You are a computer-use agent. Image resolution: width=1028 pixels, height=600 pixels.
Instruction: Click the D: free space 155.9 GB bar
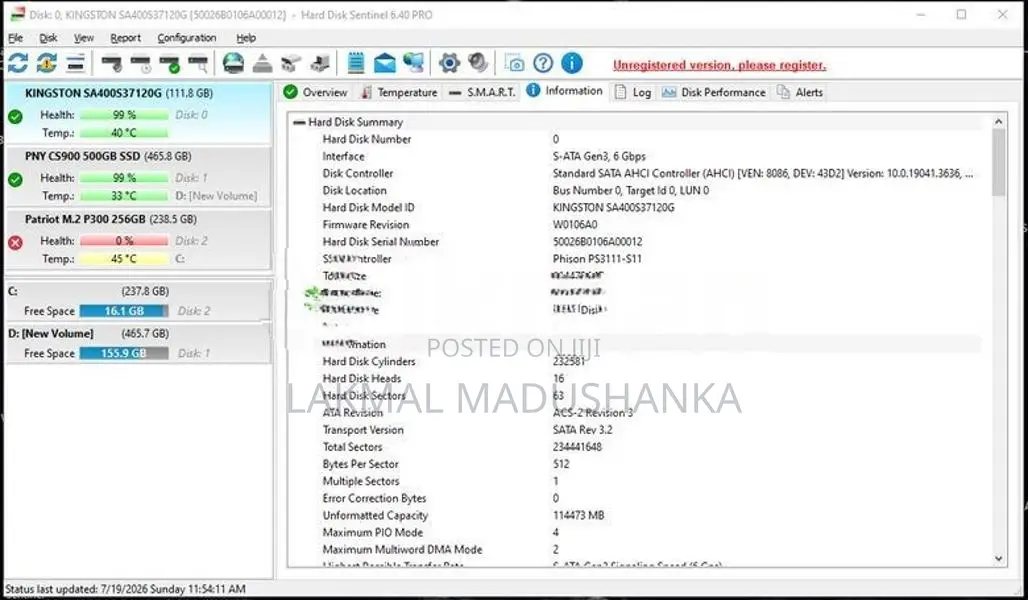pos(124,353)
